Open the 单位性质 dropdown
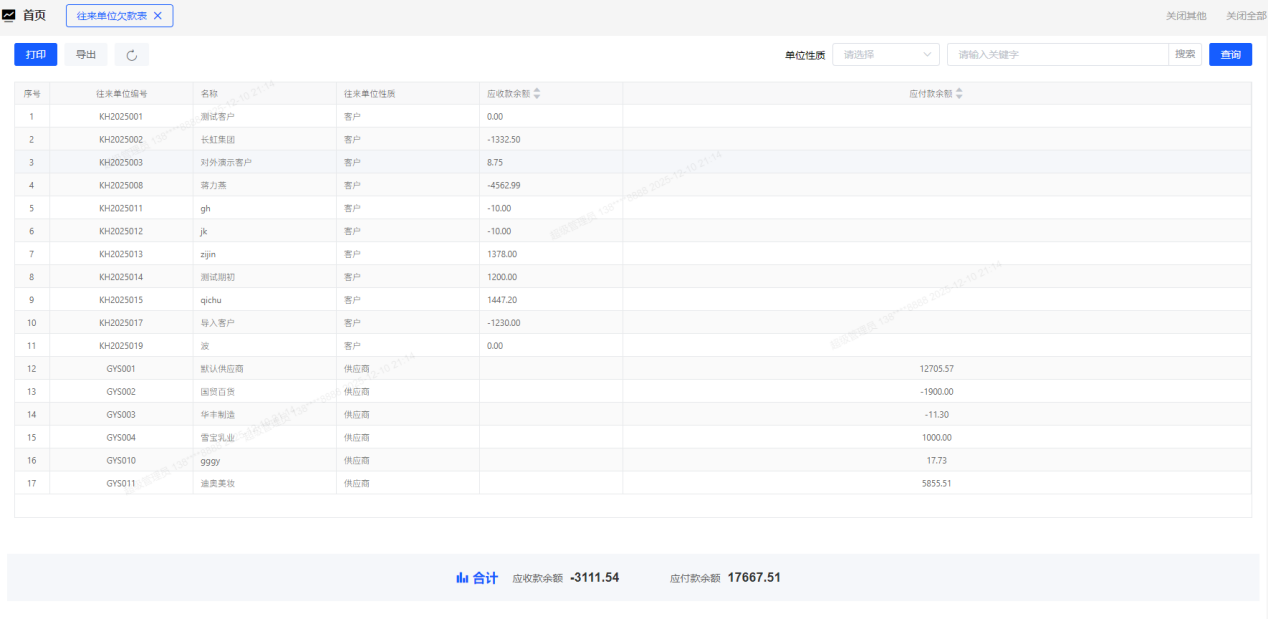 click(886, 55)
